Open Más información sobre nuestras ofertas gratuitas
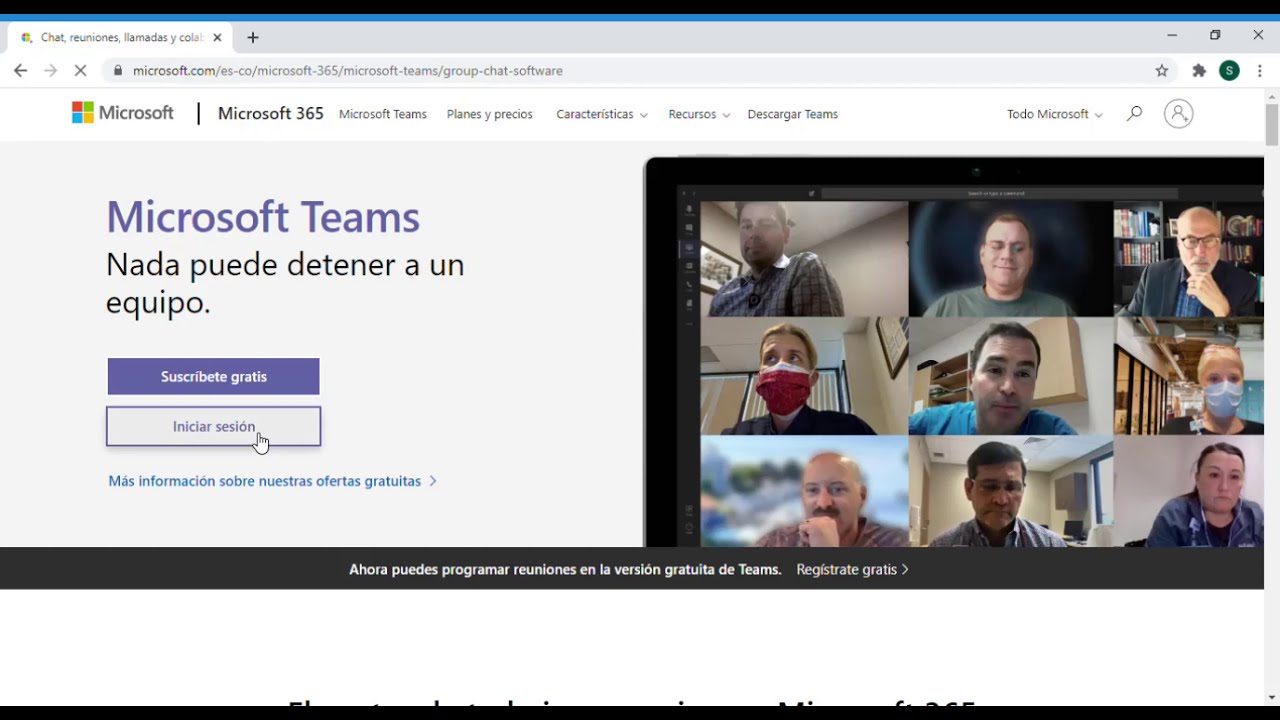Image resolution: width=1280 pixels, height=720 pixels. click(x=272, y=481)
